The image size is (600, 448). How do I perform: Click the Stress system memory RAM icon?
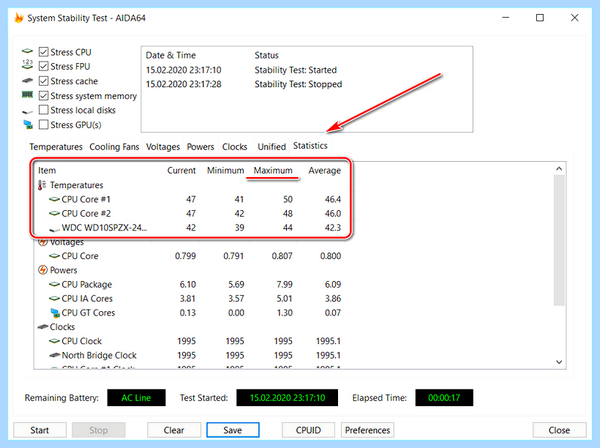tap(27, 94)
